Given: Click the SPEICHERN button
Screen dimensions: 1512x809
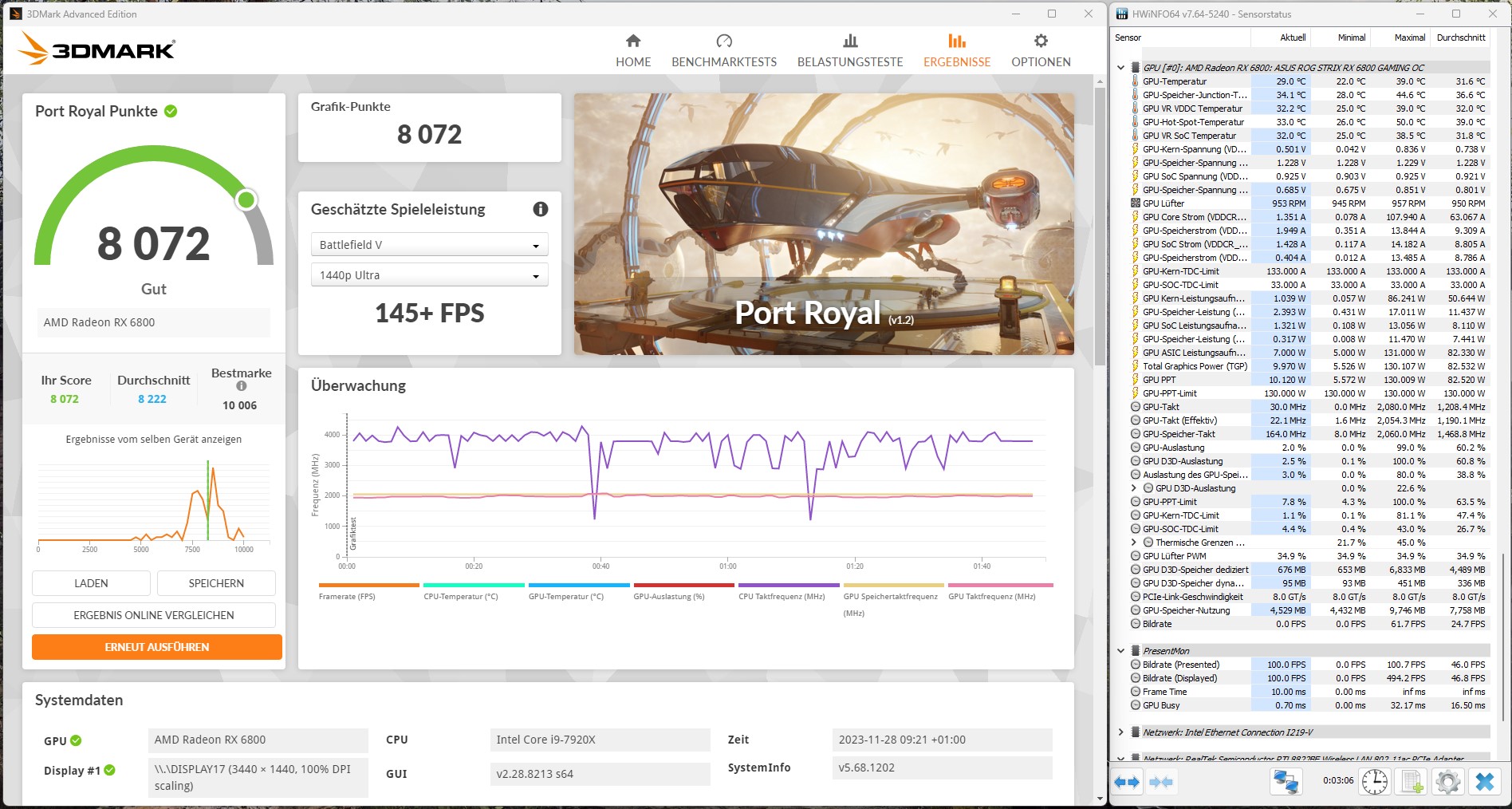Looking at the screenshot, I should tap(216, 583).
